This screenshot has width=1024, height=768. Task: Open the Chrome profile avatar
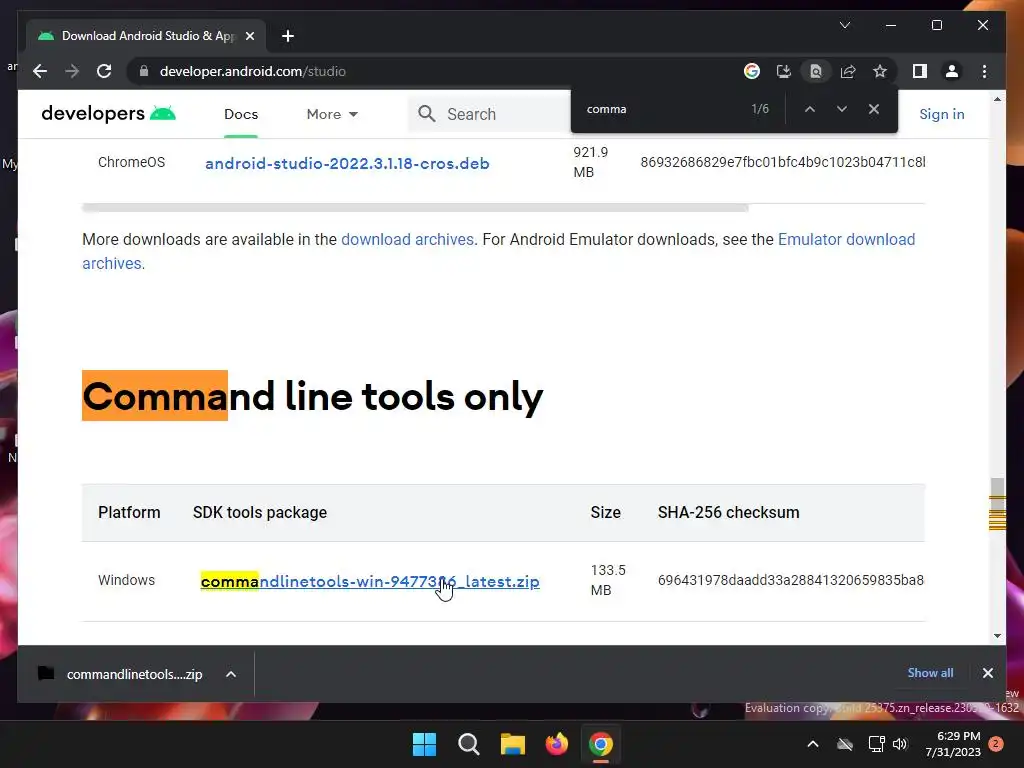952,71
